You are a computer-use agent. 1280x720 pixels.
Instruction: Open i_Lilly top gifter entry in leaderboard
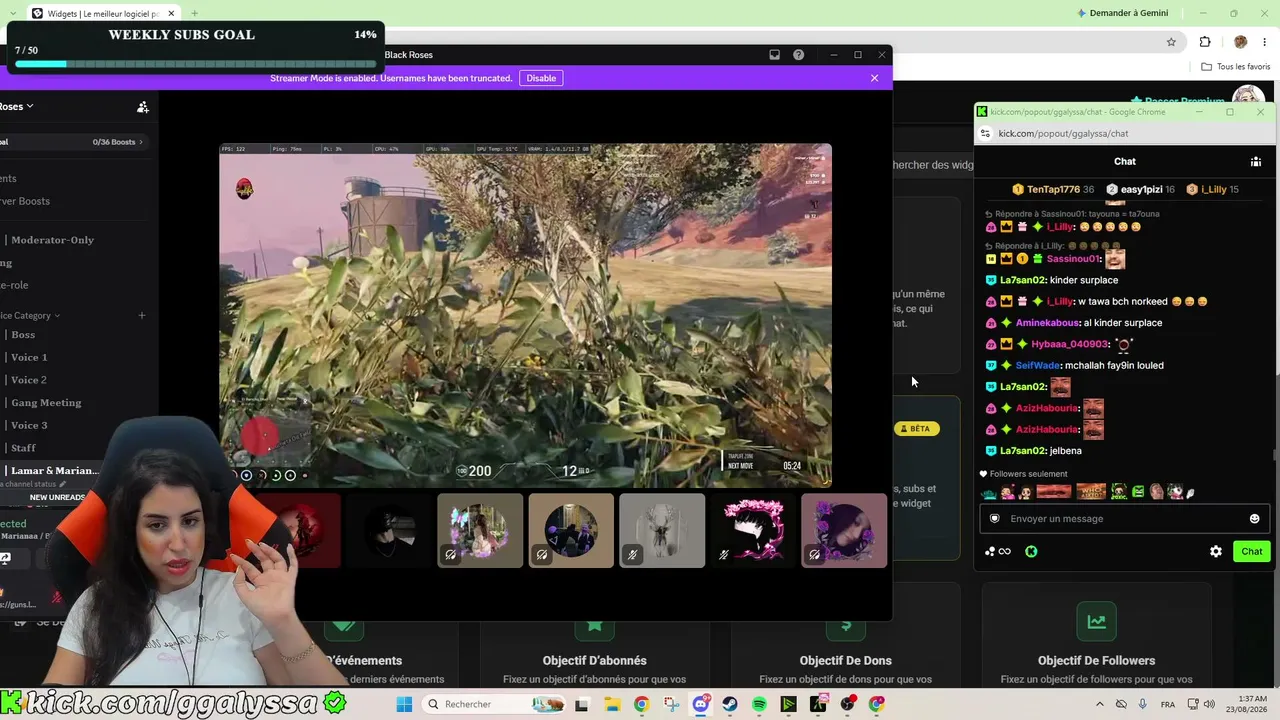pyautogui.click(x=1213, y=189)
